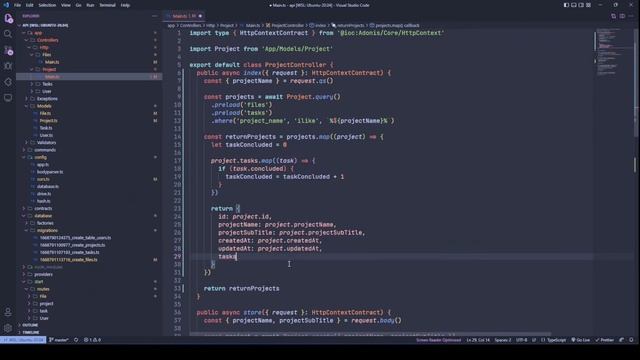Open the Source Control view

[8, 51]
